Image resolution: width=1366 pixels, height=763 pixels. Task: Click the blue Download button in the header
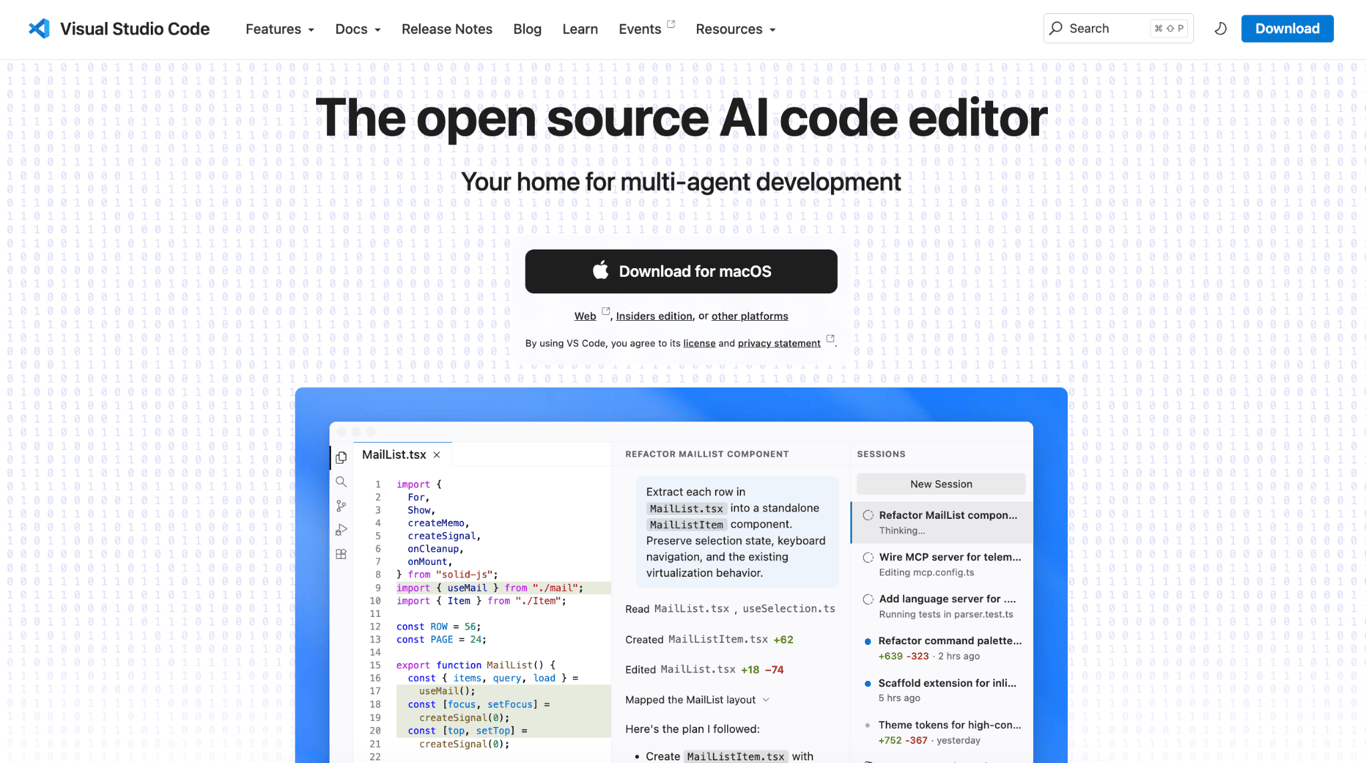point(1287,29)
